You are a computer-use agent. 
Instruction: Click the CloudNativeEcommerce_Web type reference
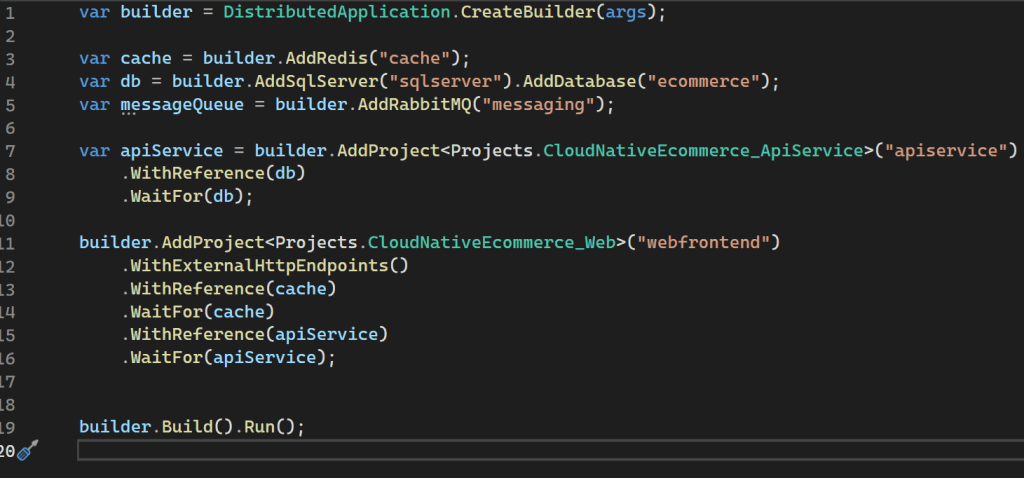pyautogui.click(x=493, y=242)
